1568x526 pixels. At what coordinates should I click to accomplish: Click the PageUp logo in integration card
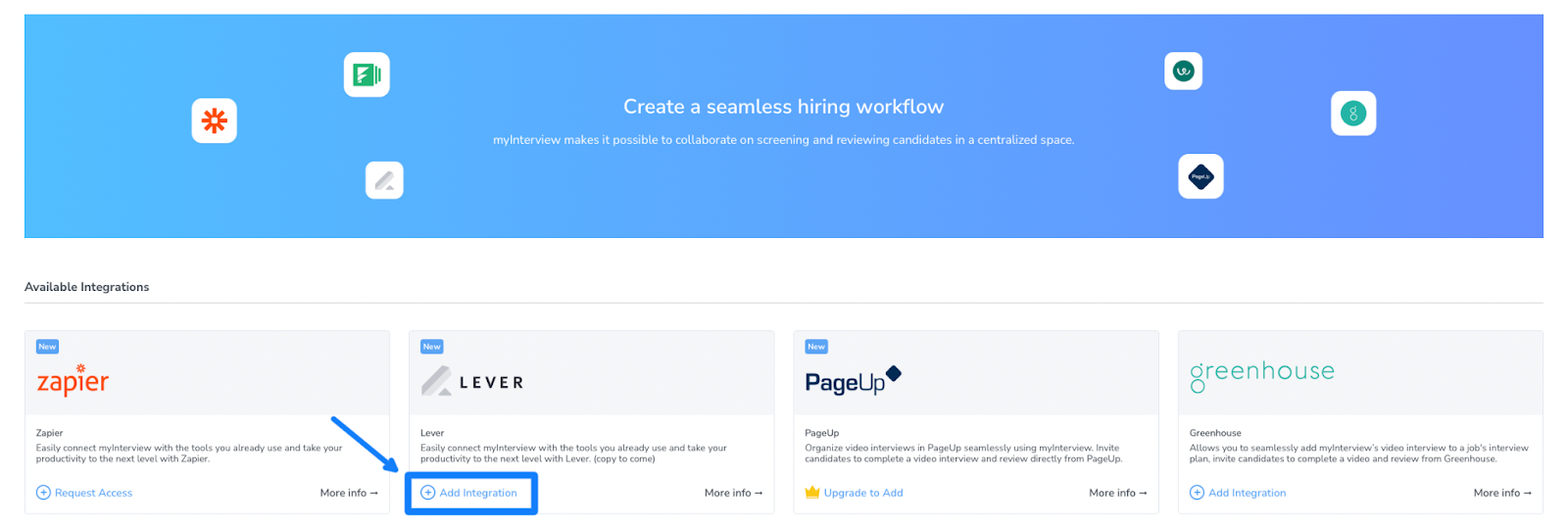(x=852, y=380)
